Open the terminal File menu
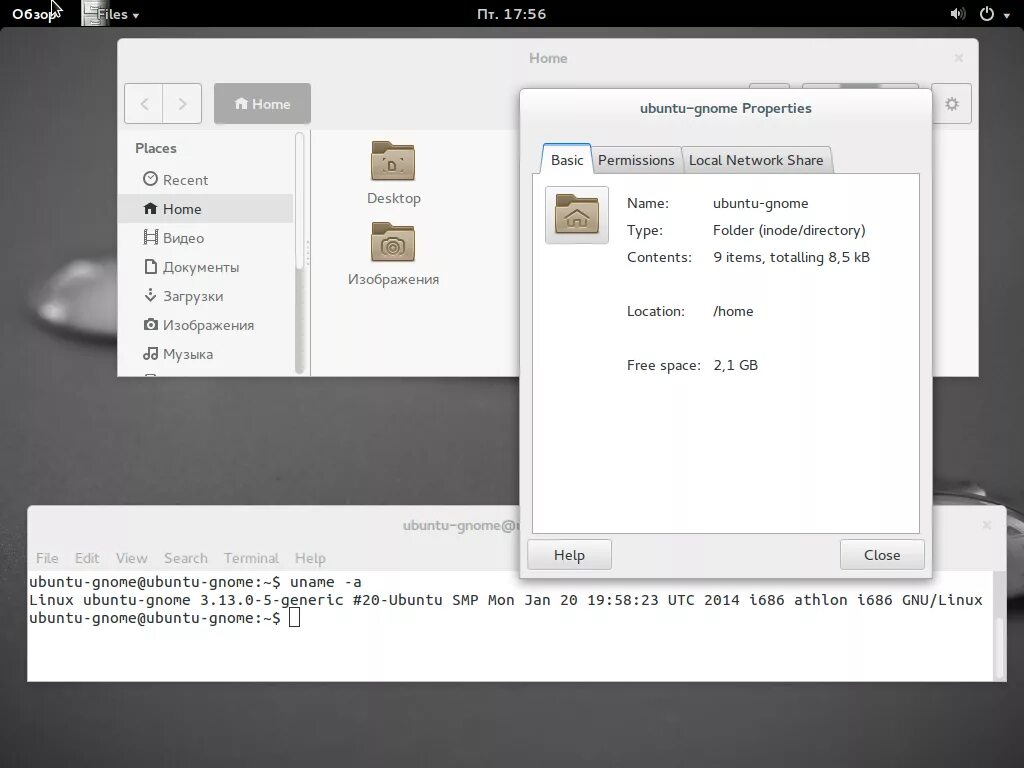The height and width of the screenshot is (768, 1024). [47, 558]
